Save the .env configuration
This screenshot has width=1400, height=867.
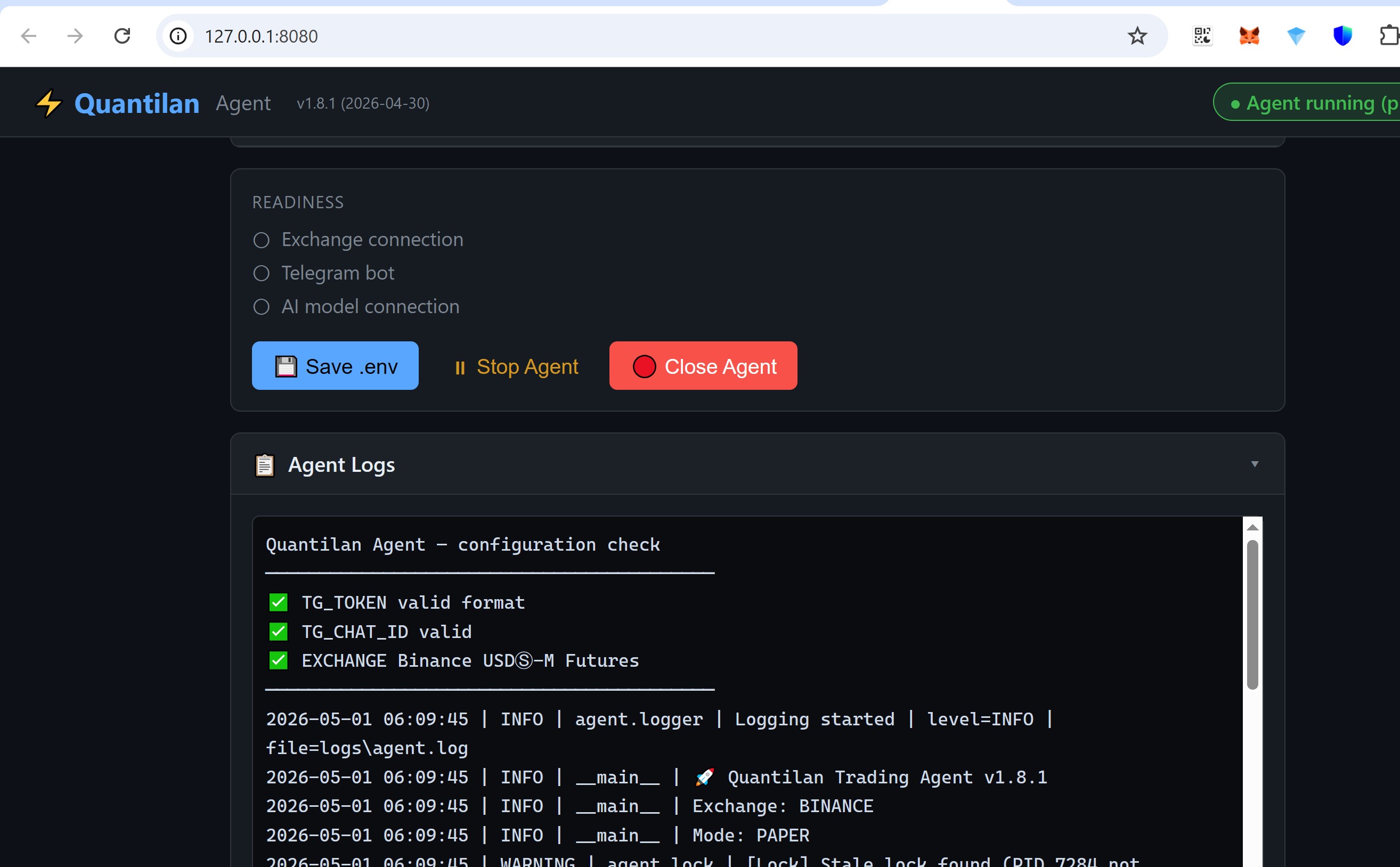coord(335,366)
